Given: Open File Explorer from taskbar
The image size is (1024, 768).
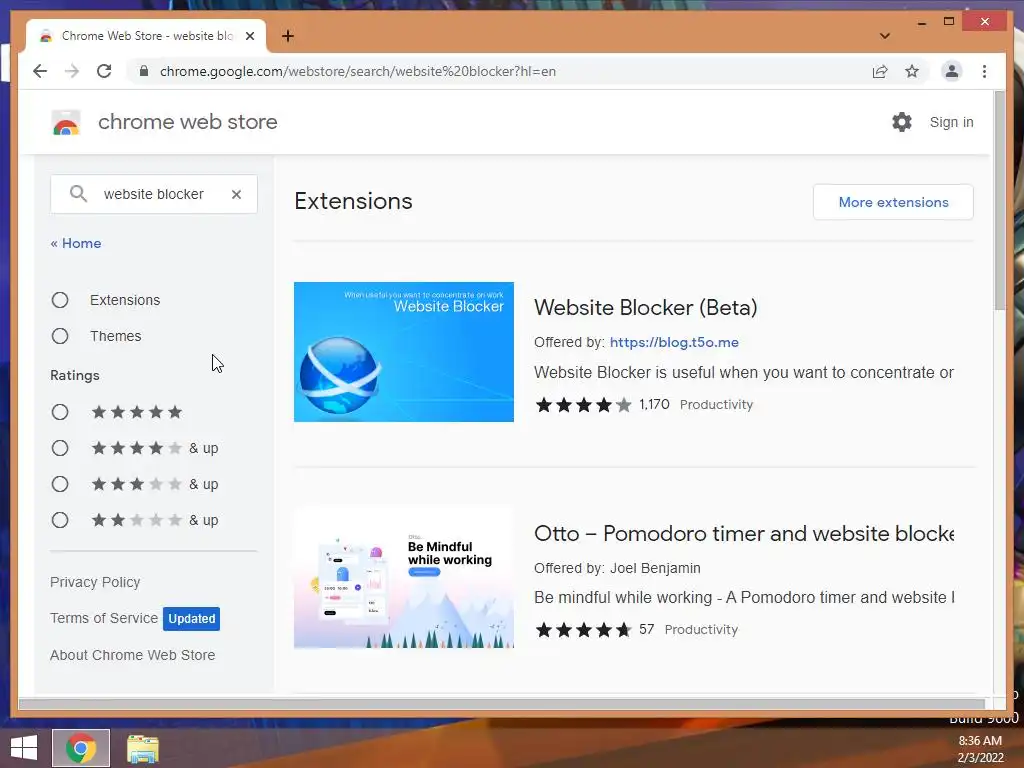Looking at the screenshot, I should tap(142, 748).
